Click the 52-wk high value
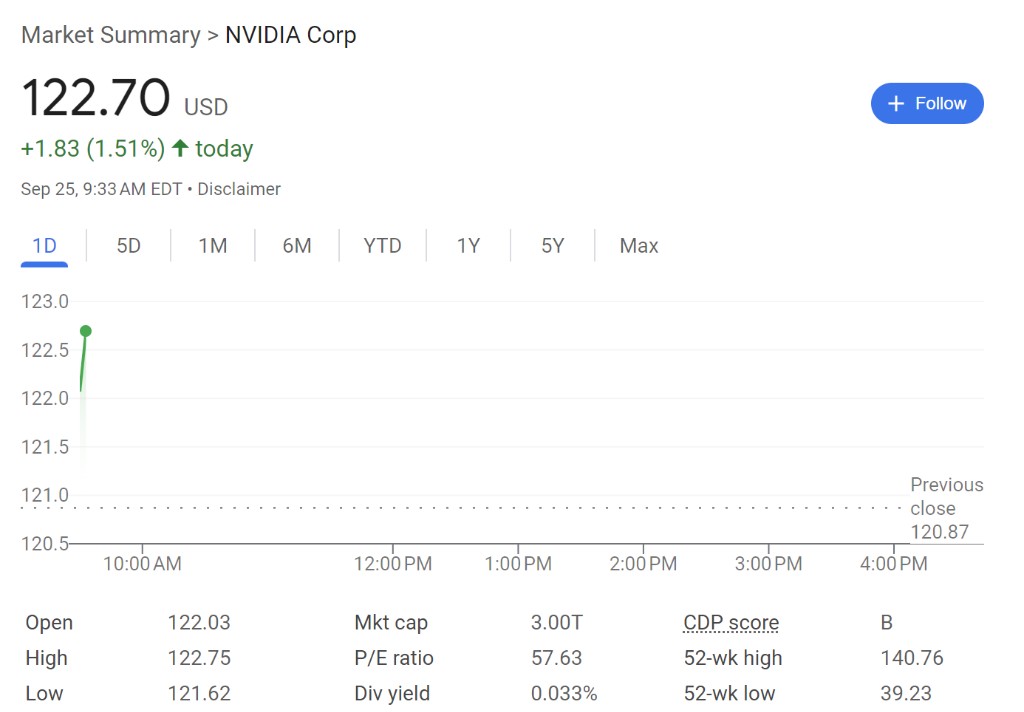This screenshot has width=1024, height=712. [x=912, y=658]
